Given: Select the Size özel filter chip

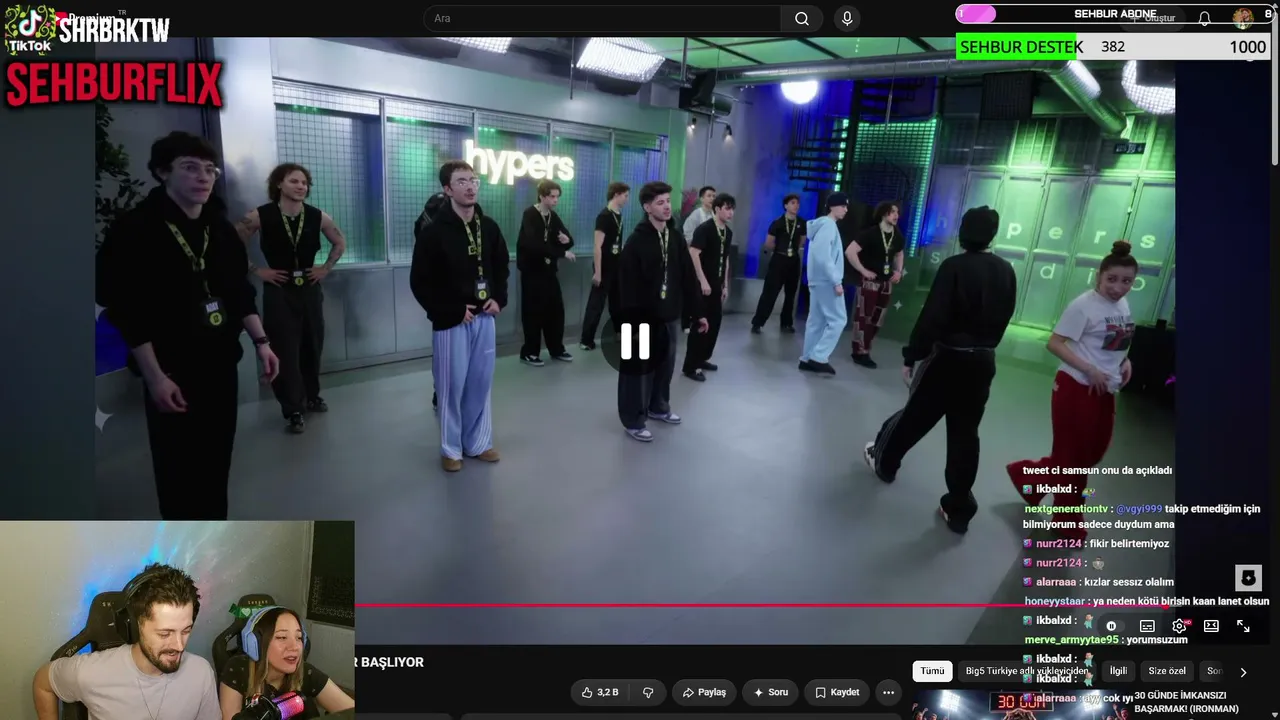Looking at the screenshot, I should coord(1167,671).
